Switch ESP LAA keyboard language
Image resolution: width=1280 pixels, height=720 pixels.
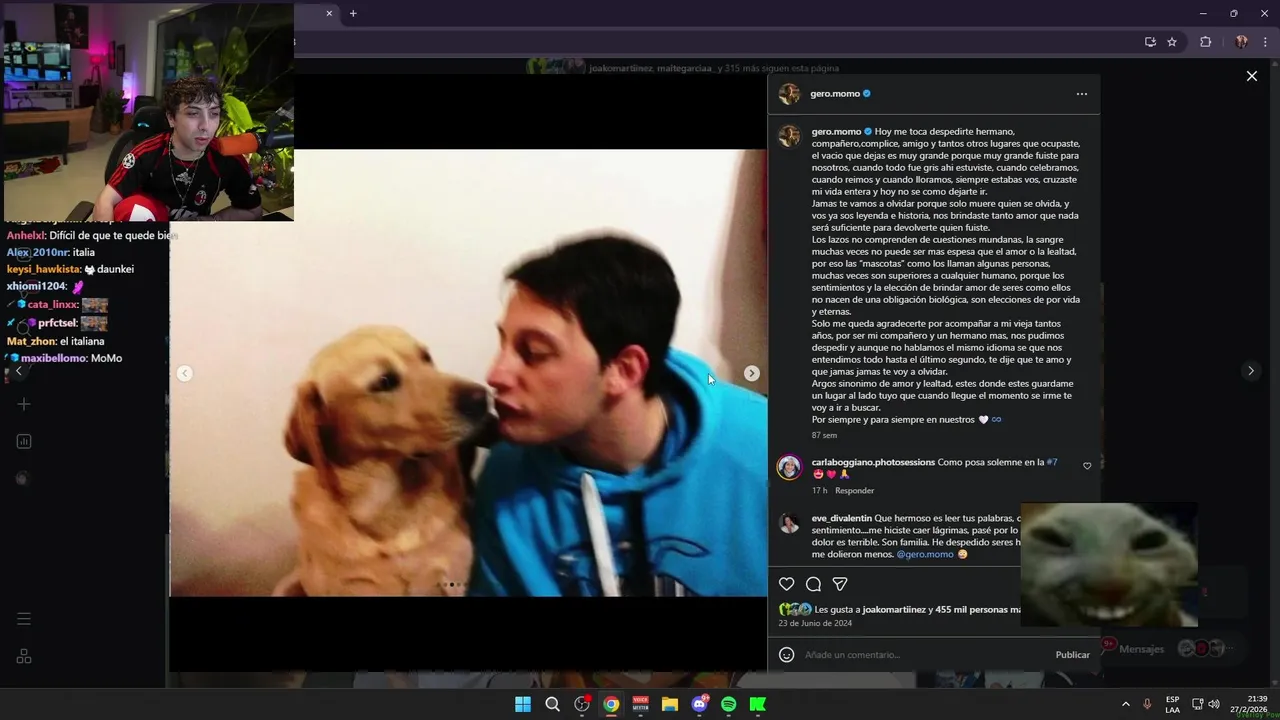(1172, 704)
